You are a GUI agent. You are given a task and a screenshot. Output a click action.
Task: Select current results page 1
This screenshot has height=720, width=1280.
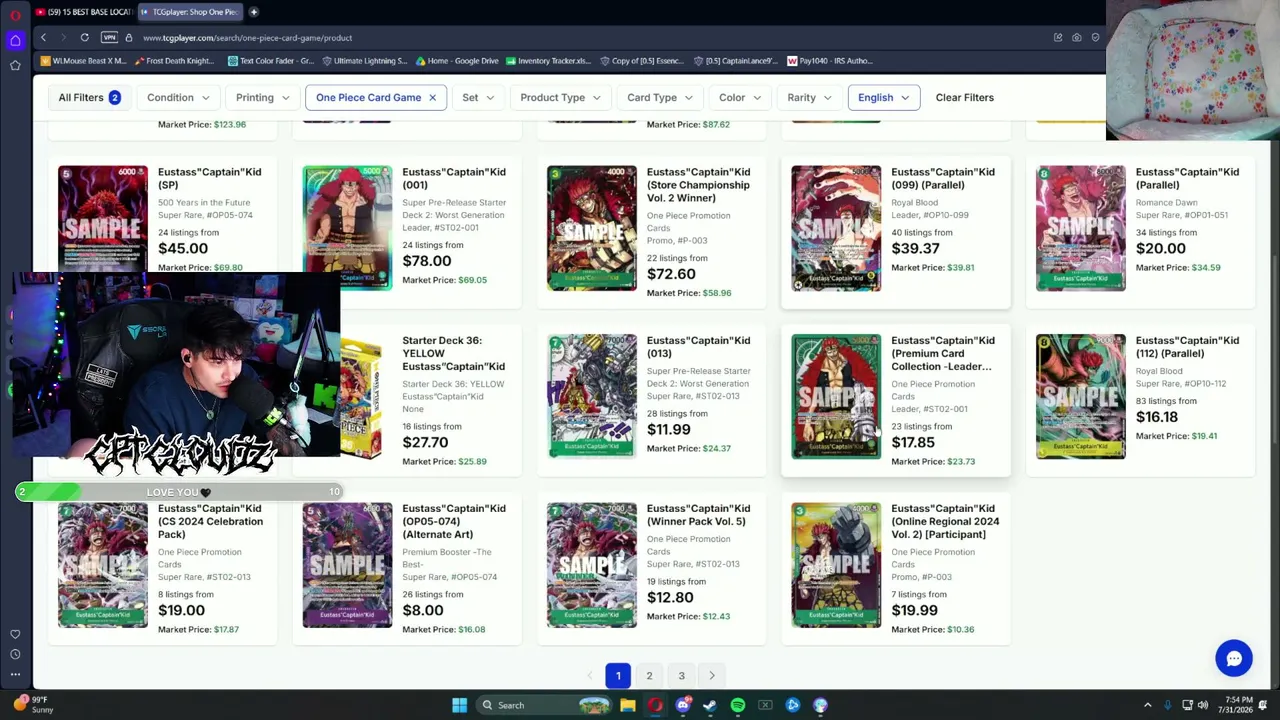pyautogui.click(x=618, y=676)
